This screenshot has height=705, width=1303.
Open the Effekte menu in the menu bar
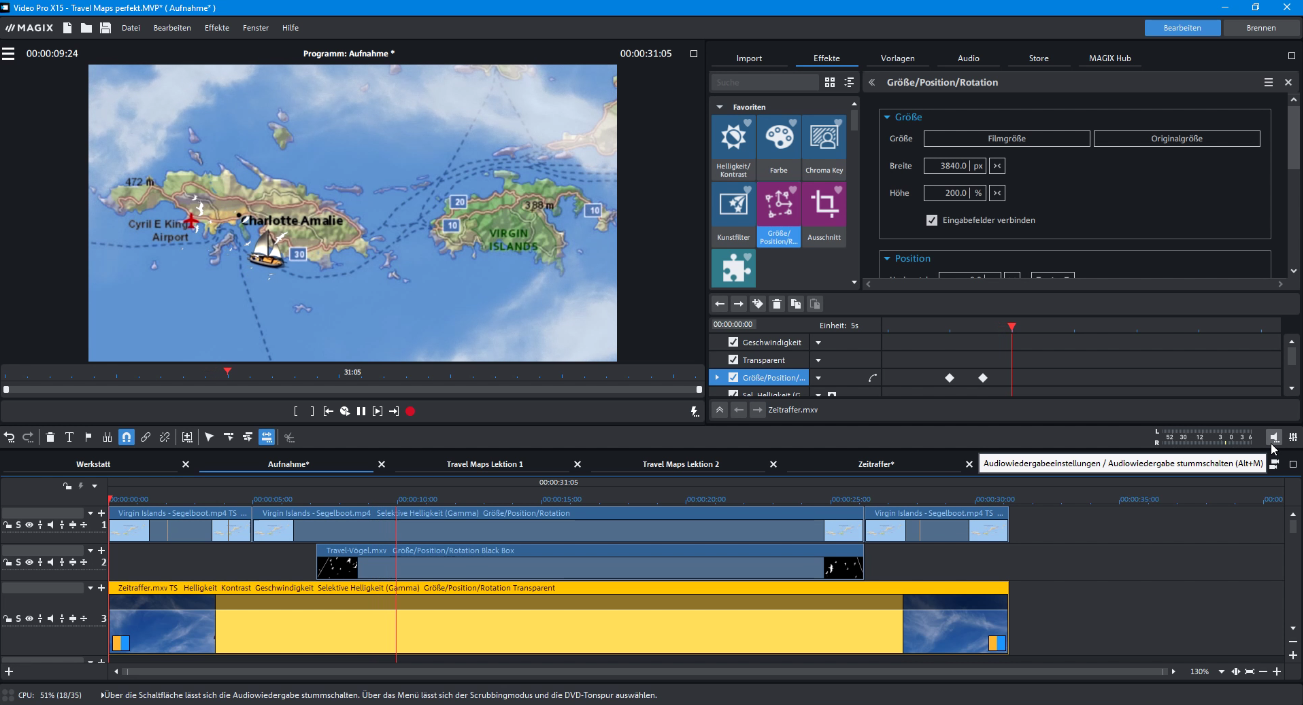click(x=216, y=27)
